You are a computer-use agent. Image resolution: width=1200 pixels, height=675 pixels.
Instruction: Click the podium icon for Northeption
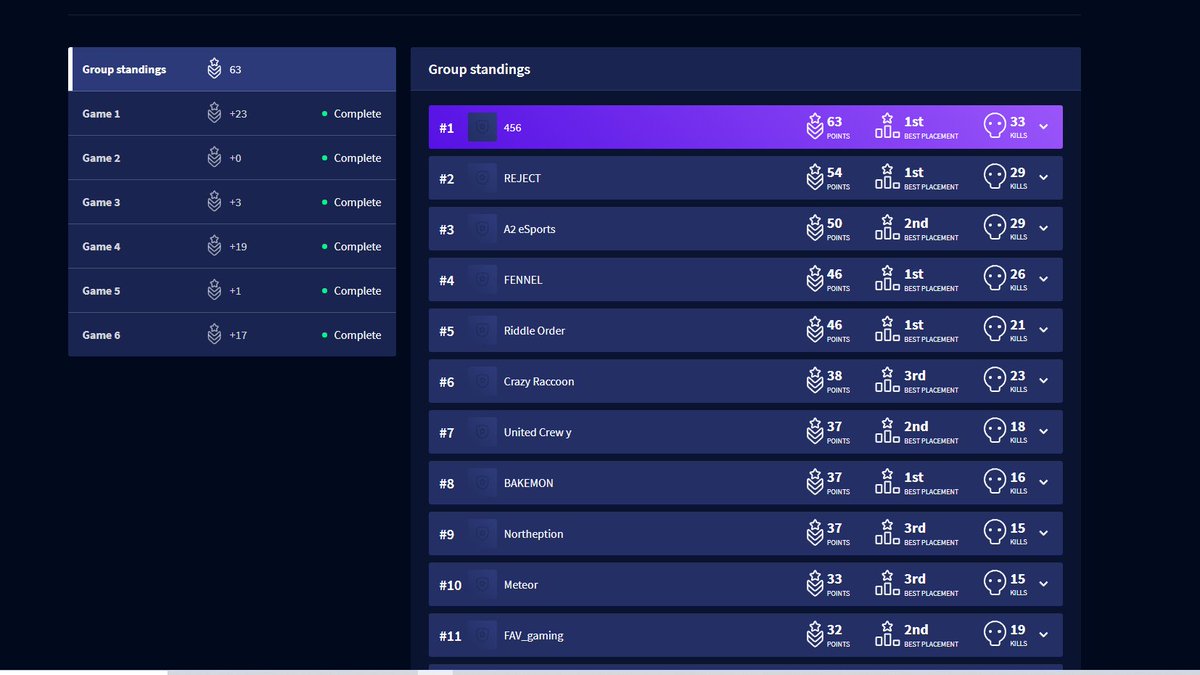[887, 533]
